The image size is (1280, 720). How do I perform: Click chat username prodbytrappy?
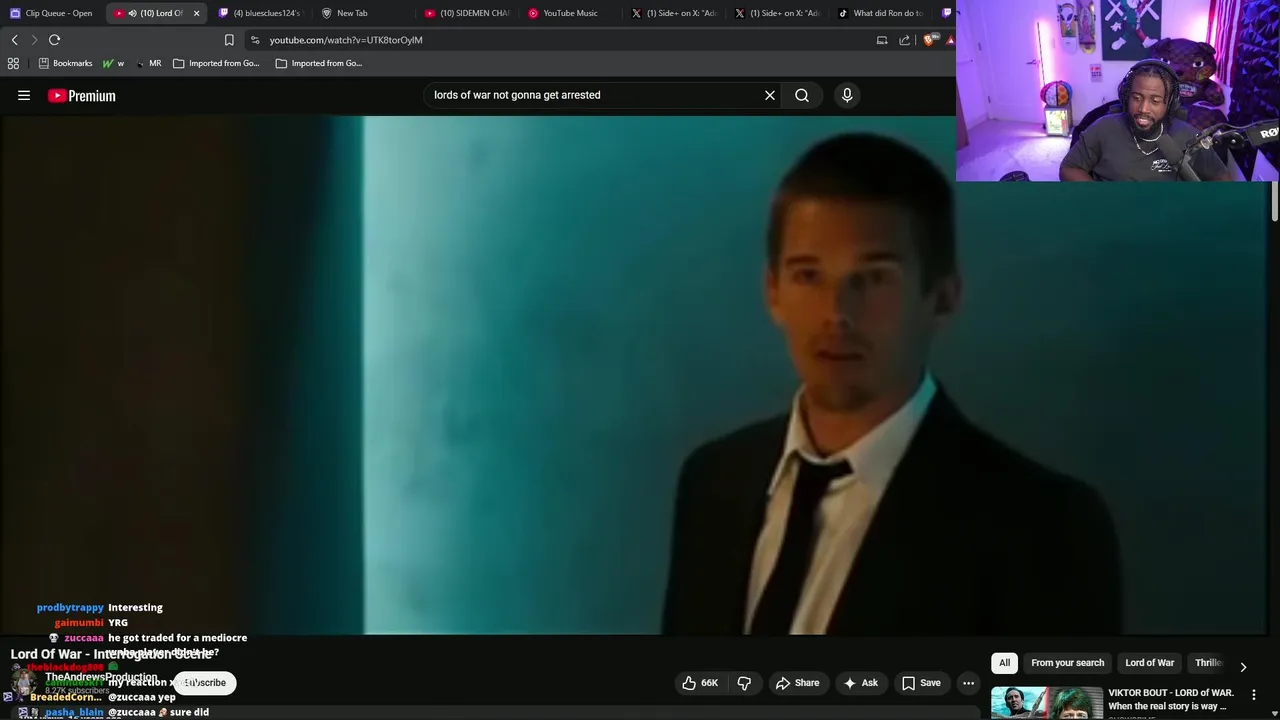(x=70, y=607)
